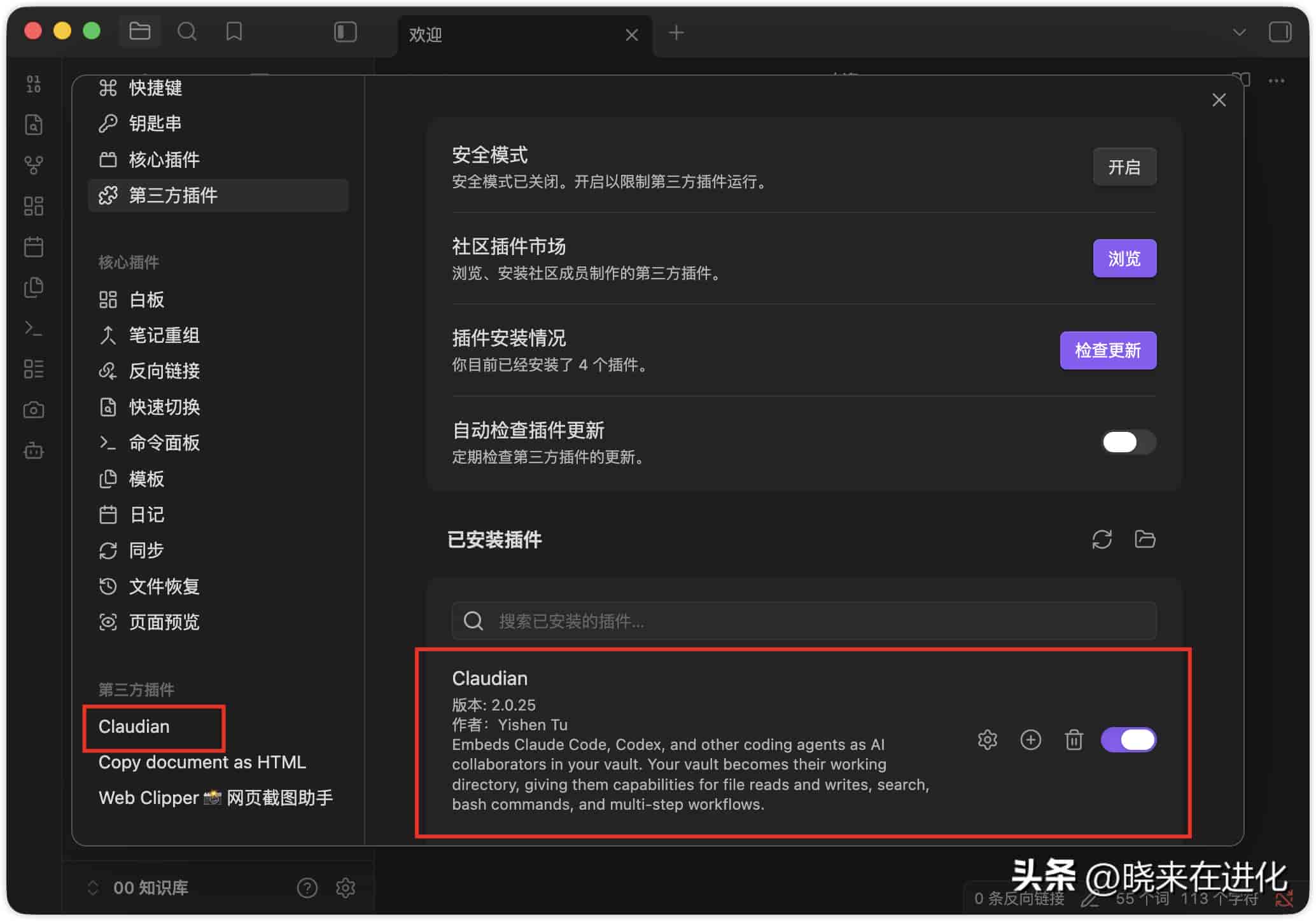Focus the 搜索已安装的插件 search field
Screen dimensions: 1316x921
point(804,621)
